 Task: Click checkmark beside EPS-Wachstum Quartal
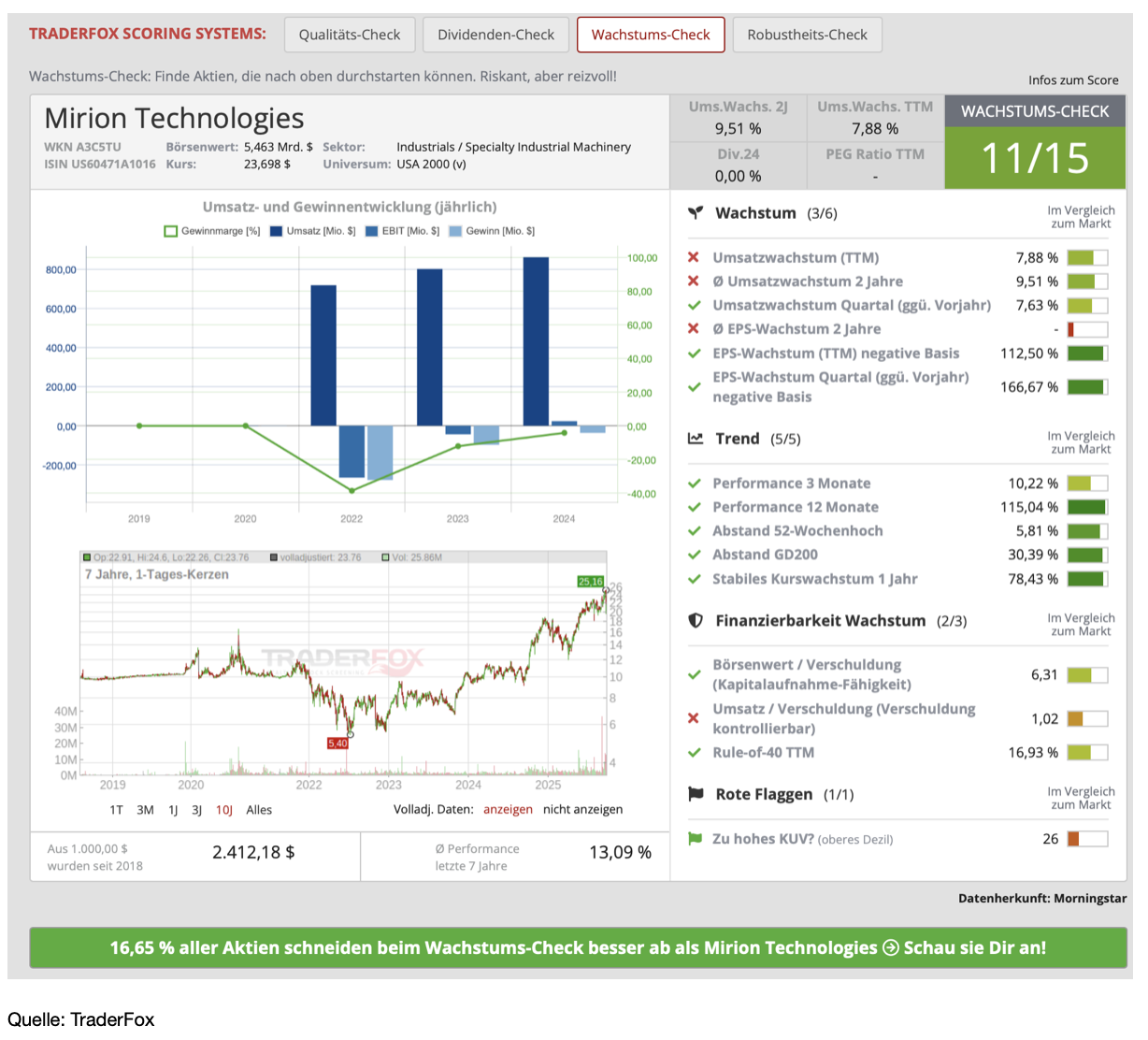[694, 386]
